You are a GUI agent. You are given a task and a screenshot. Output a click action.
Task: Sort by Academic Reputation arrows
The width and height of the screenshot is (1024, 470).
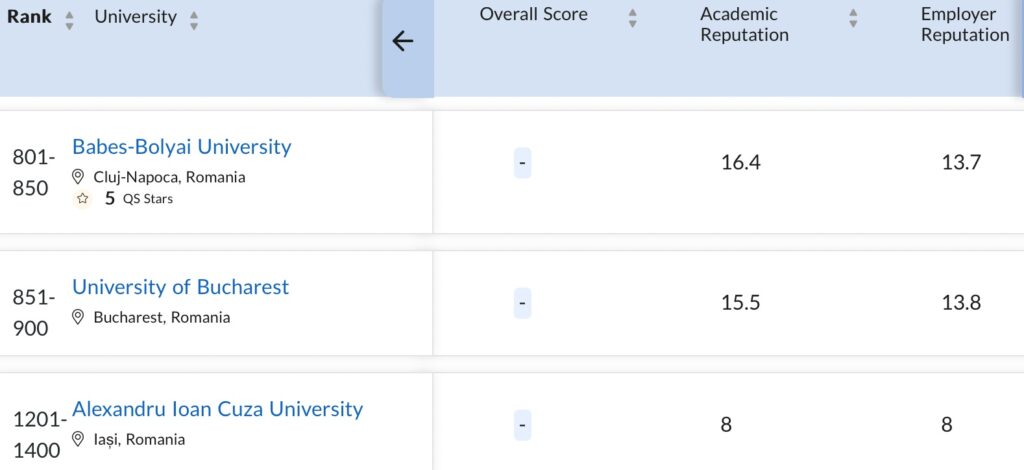click(853, 18)
